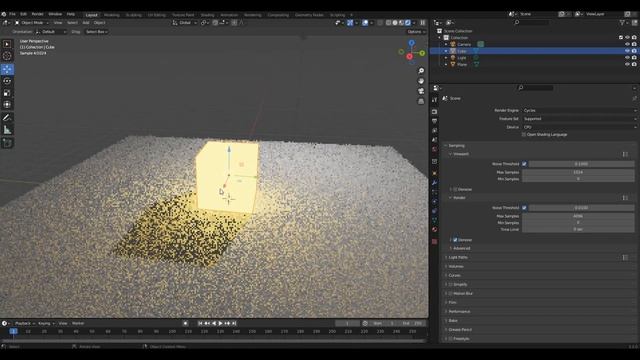Select the Measure tool
The height and width of the screenshot is (360, 640).
pyautogui.click(x=7, y=130)
